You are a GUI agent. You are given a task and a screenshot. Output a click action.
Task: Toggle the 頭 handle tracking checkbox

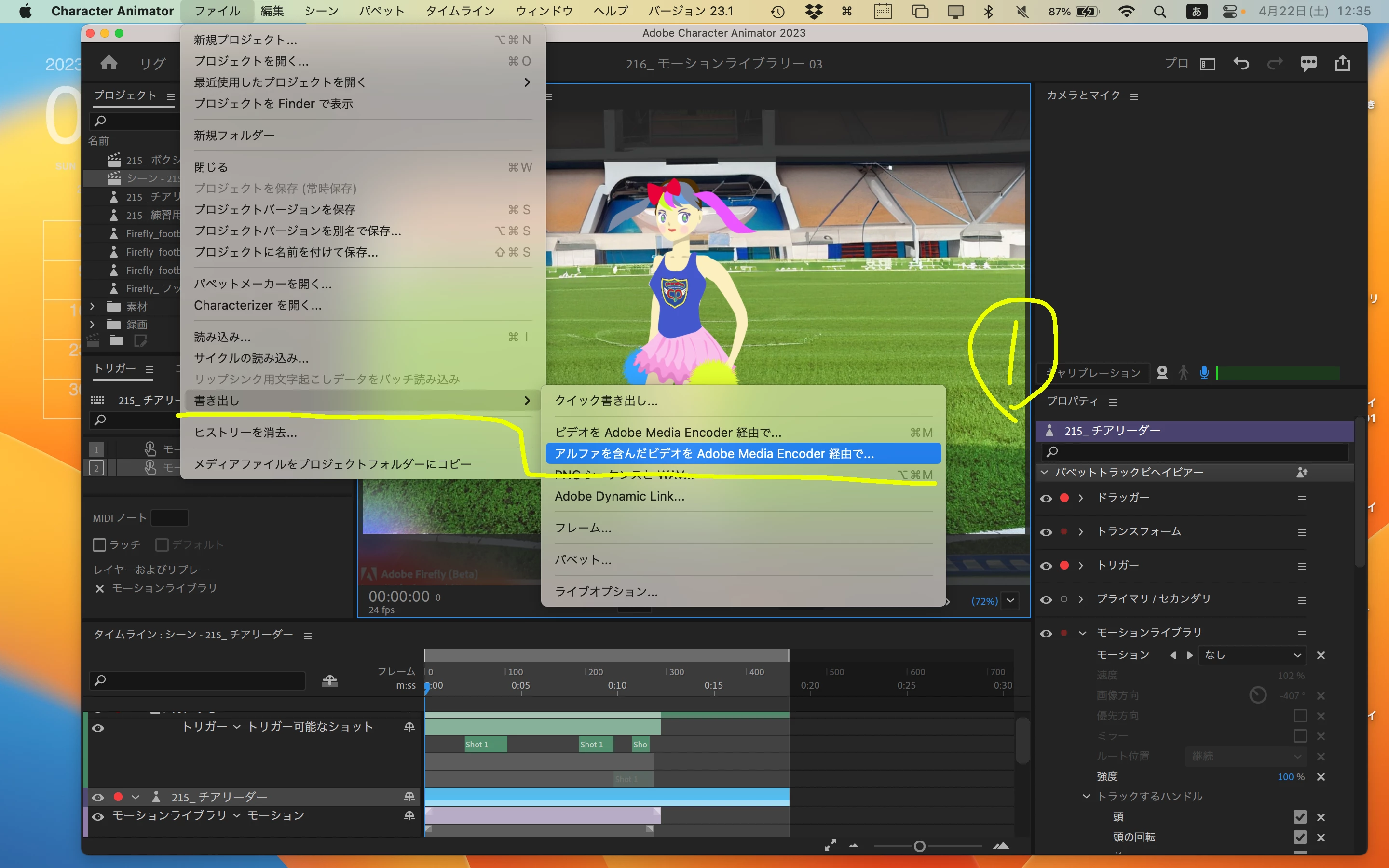tap(1299, 817)
